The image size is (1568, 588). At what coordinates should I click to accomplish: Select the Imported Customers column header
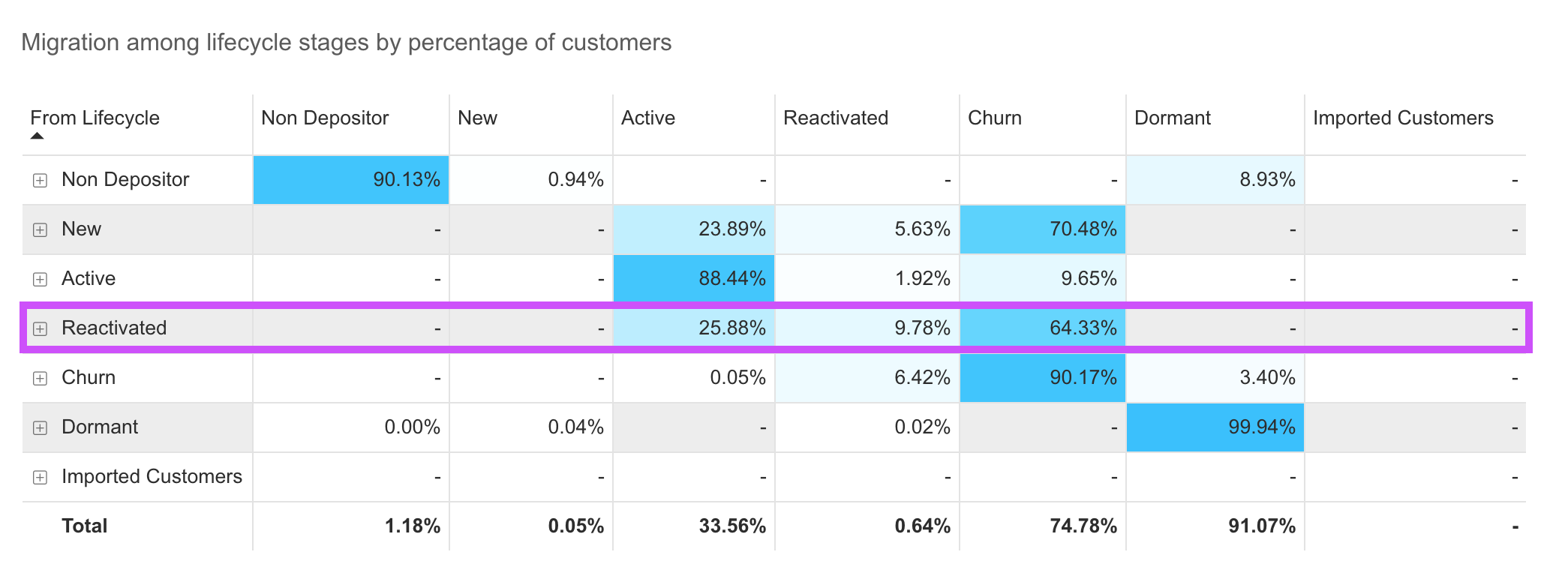click(1403, 118)
